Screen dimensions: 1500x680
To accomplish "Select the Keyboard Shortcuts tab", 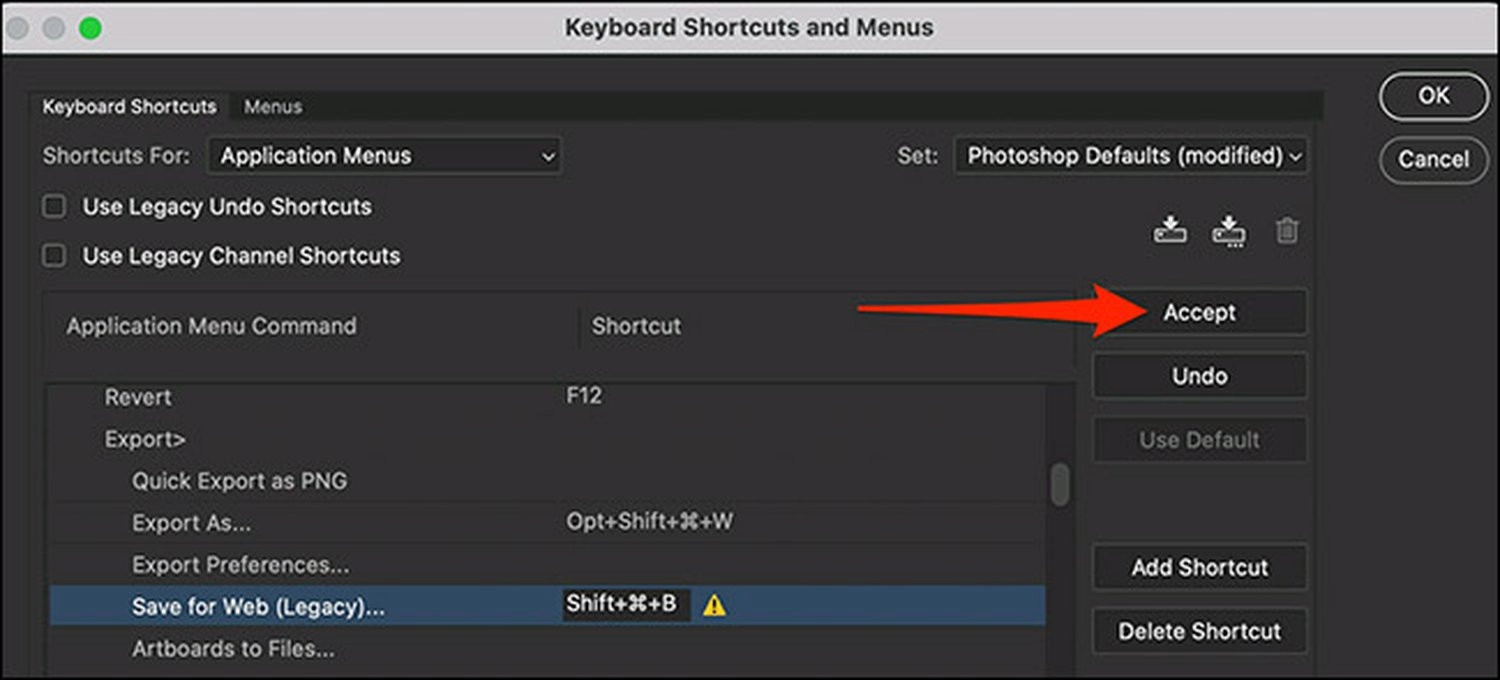I will click(x=129, y=107).
